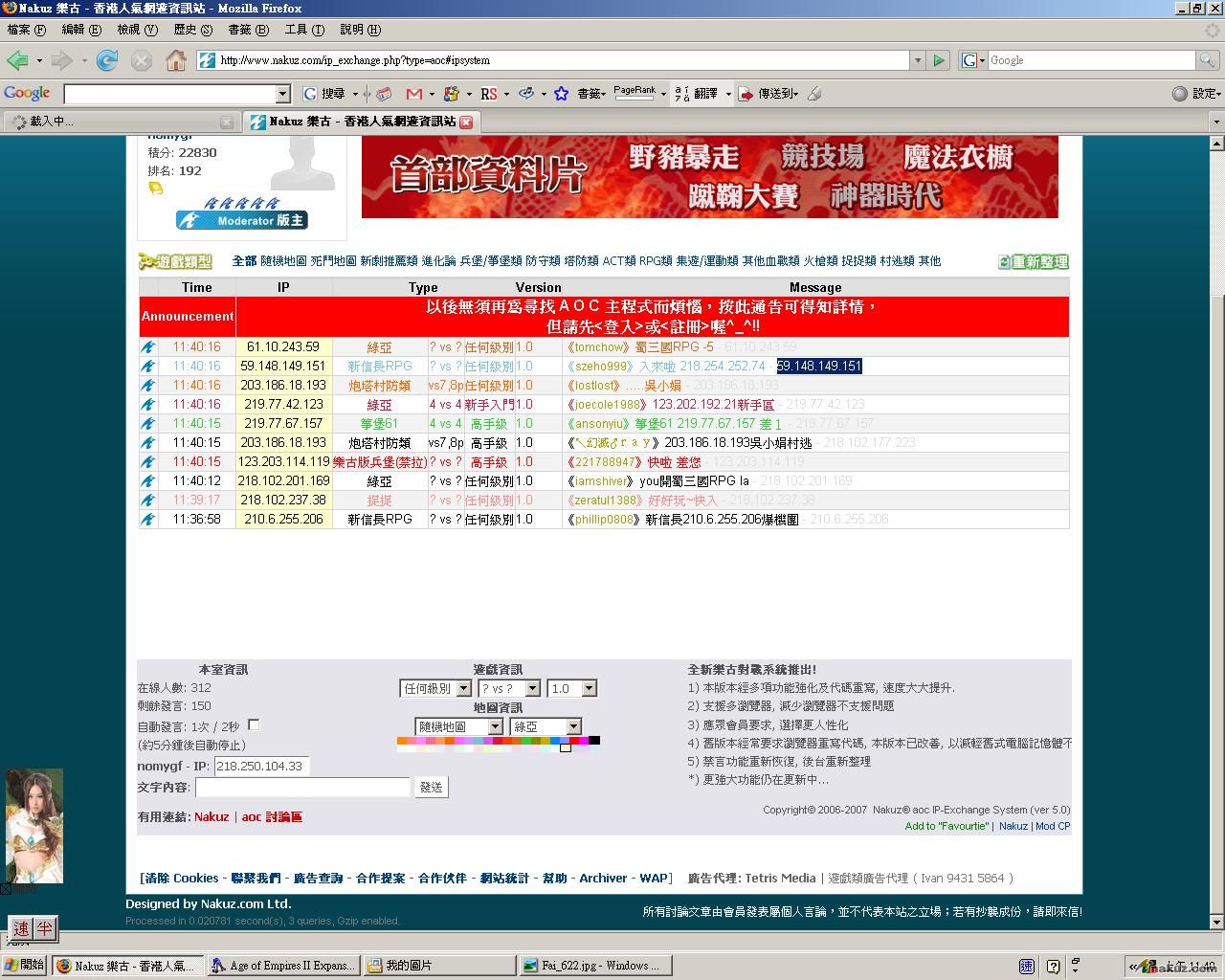
Task: Click the Send (發送) button
Action: 432,788
